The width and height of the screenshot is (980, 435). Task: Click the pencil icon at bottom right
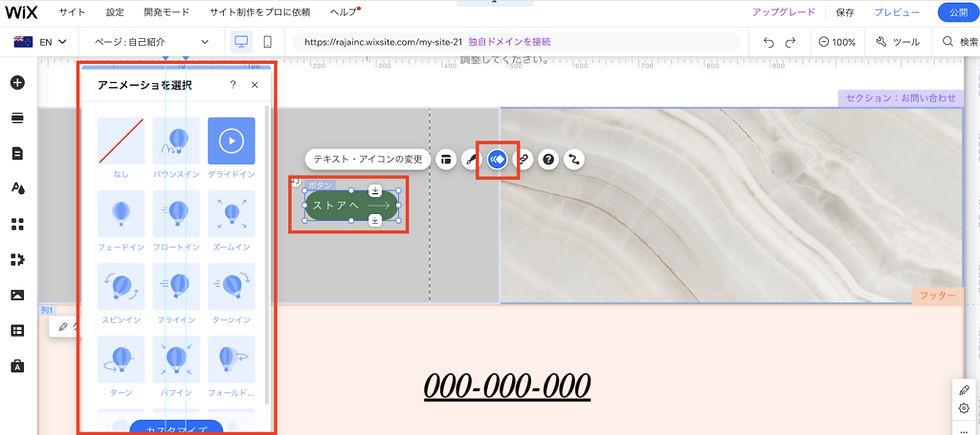[964, 390]
